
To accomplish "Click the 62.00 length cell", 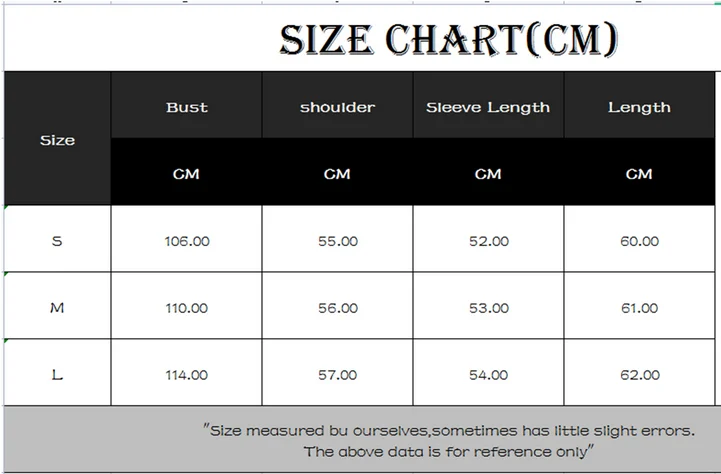I will click(640, 372).
